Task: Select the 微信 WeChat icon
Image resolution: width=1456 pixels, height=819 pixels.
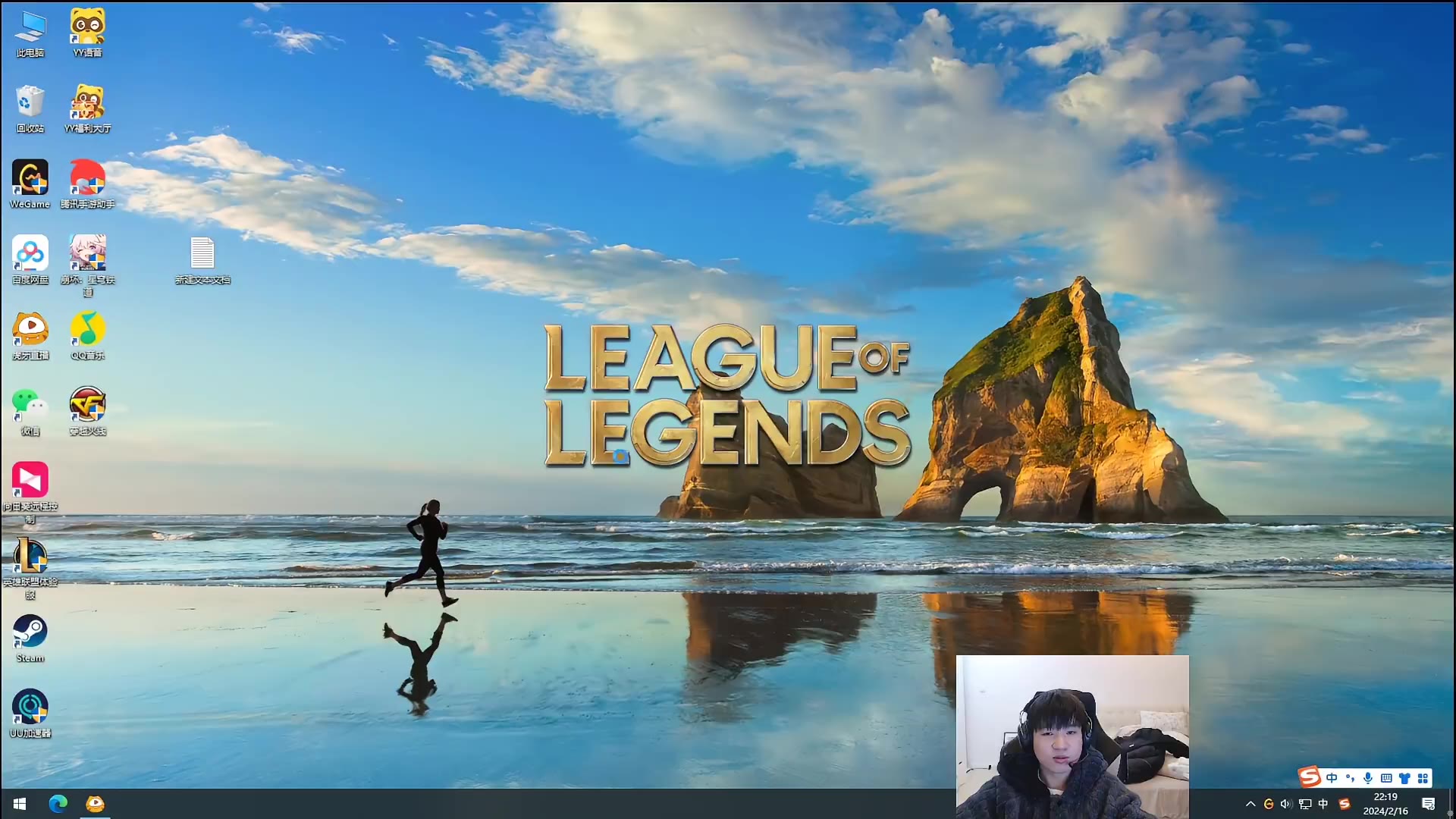Action: click(30, 405)
